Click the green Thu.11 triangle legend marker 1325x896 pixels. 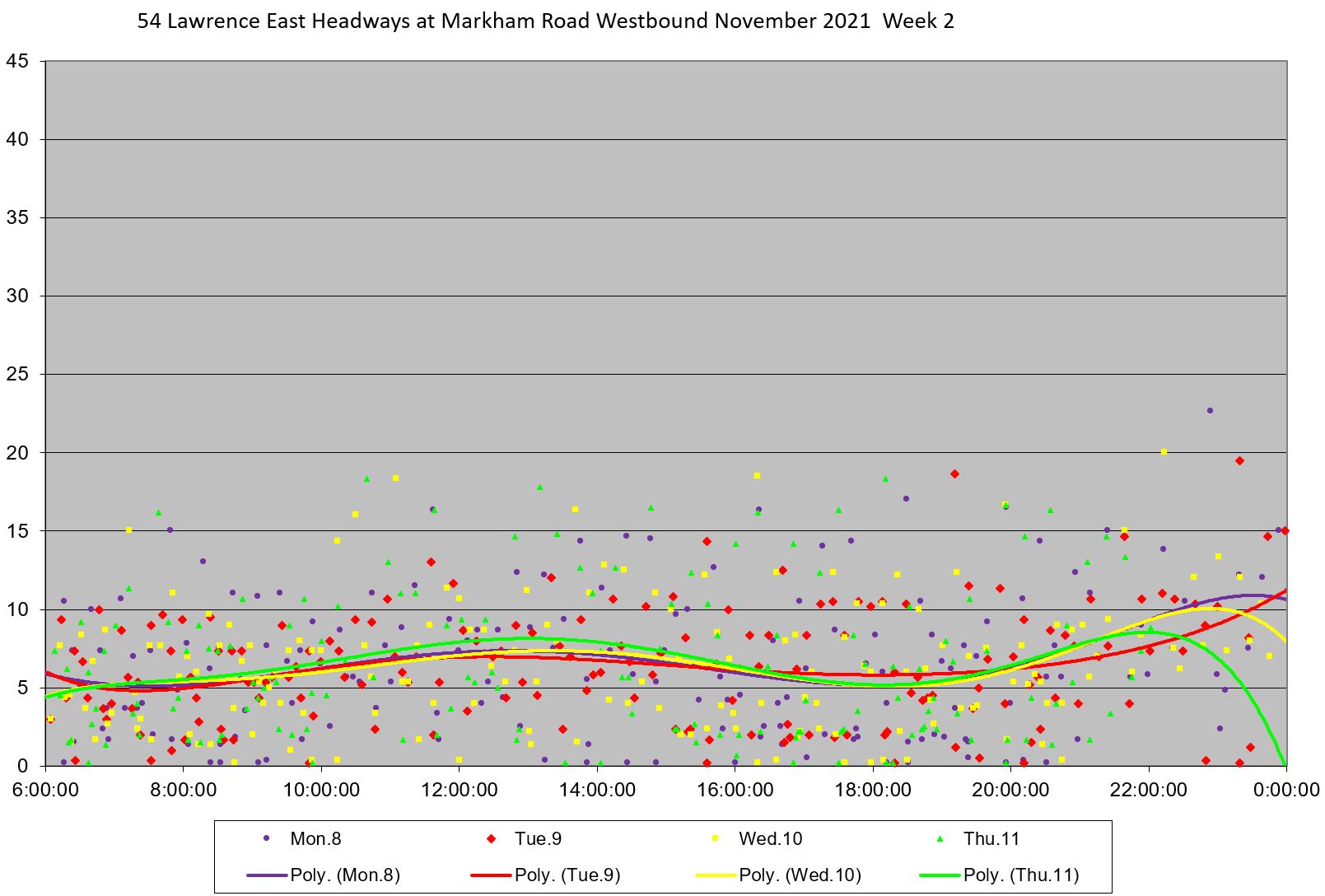(x=940, y=838)
